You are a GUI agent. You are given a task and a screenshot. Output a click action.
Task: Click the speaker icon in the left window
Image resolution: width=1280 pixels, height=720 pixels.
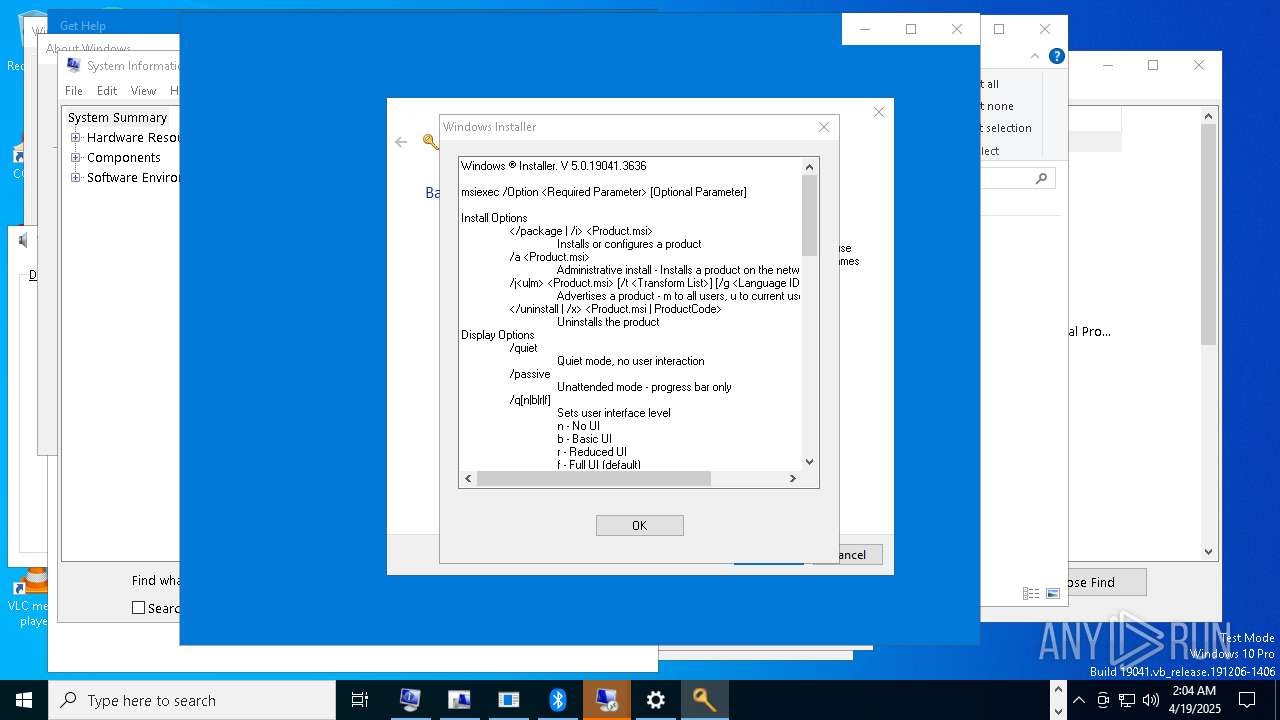click(x=22, y=240)
